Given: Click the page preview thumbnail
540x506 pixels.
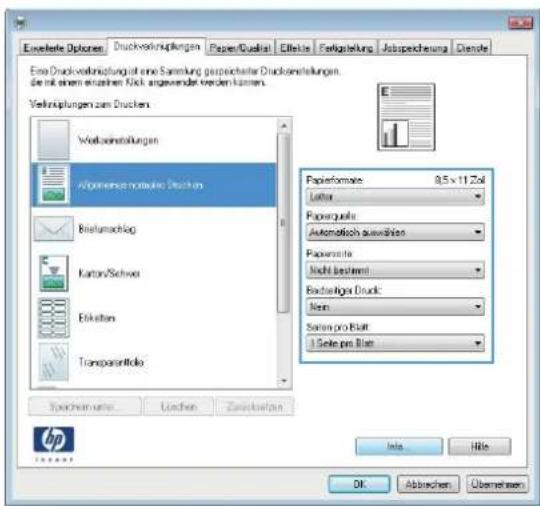Looking at the screenshot, I should 406,117.
